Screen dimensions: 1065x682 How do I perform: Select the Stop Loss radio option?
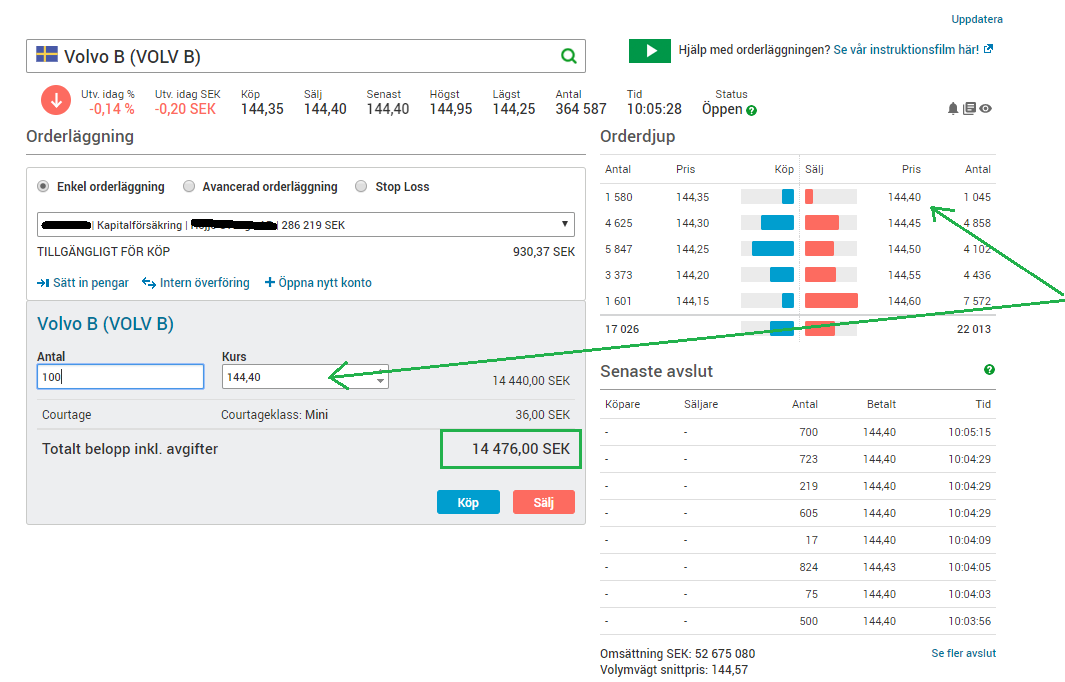click(361, 186)
